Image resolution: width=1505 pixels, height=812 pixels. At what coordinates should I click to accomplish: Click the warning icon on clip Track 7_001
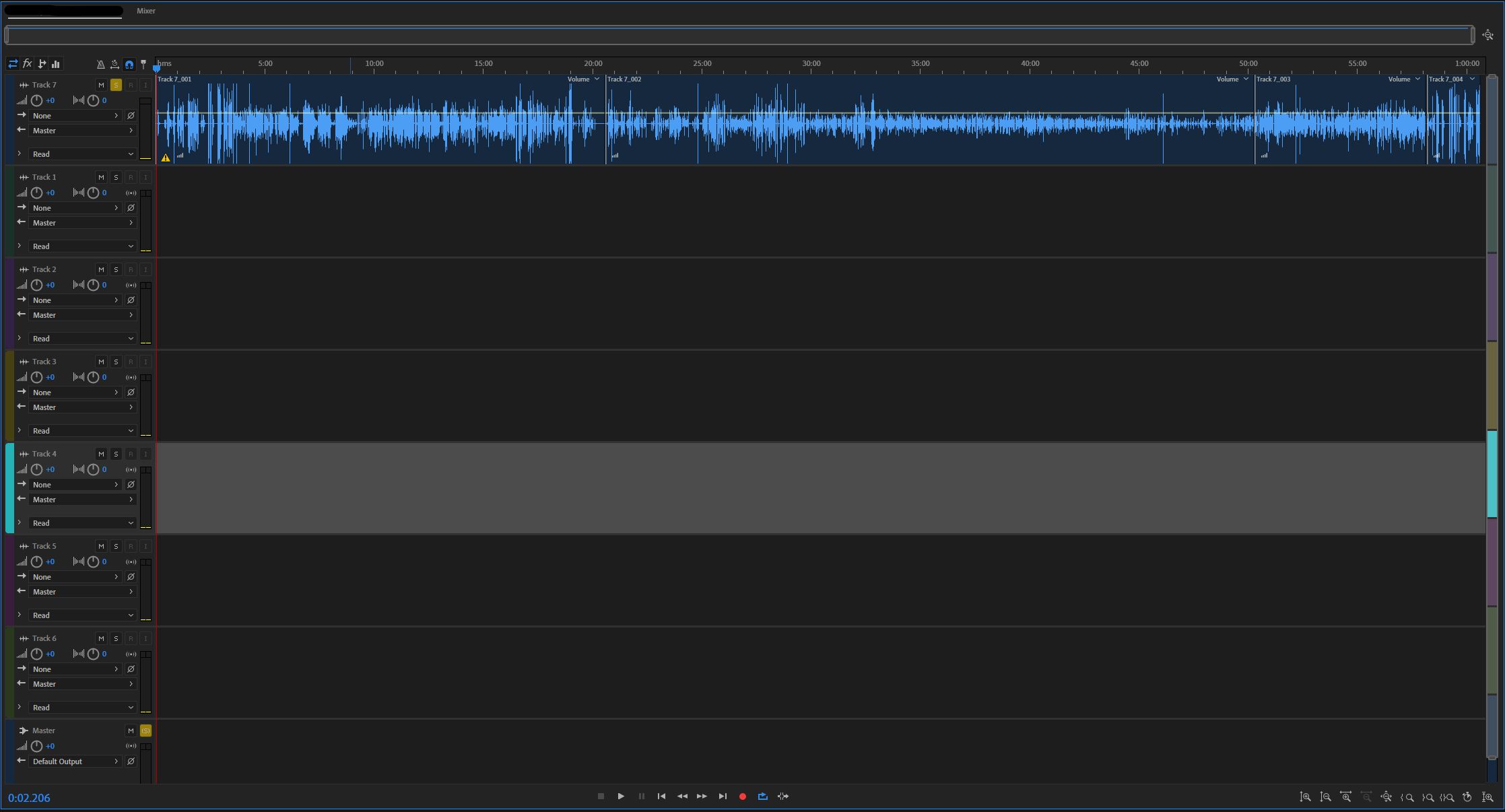[x=166, y=158]
